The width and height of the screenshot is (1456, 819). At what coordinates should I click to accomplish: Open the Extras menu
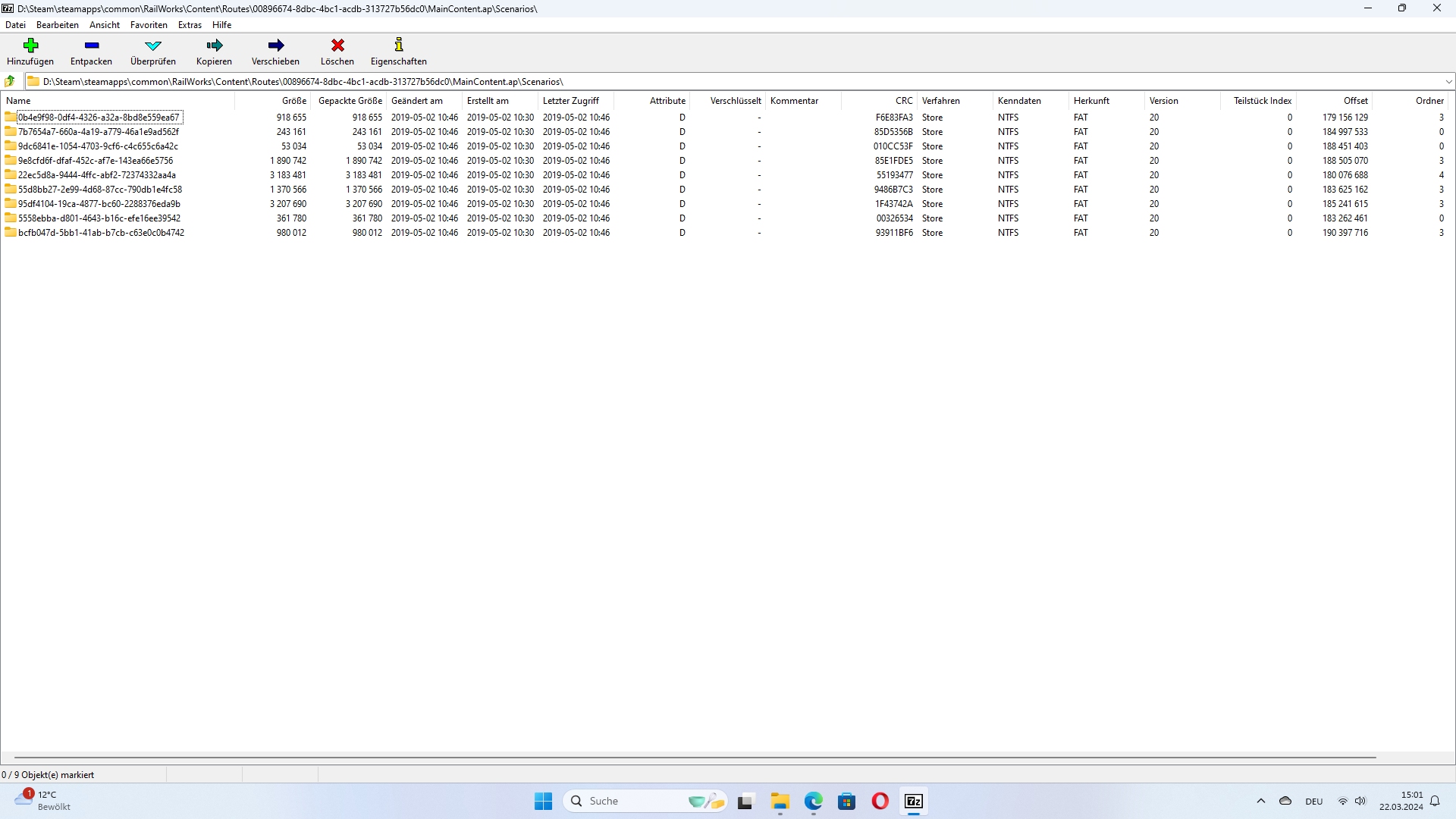pyautogui.click(x=190, y=25)
